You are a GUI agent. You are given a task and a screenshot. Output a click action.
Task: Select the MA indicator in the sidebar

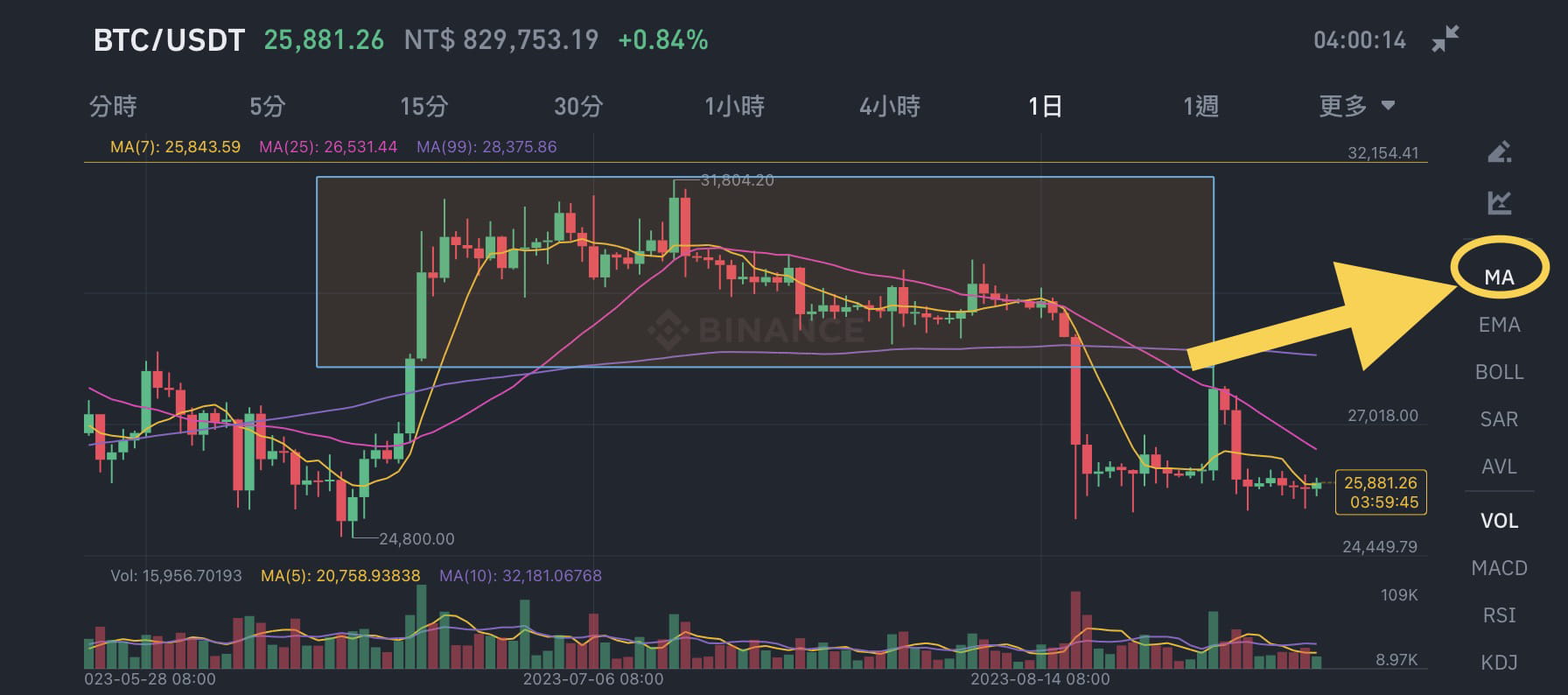[x=1500, y=277]
